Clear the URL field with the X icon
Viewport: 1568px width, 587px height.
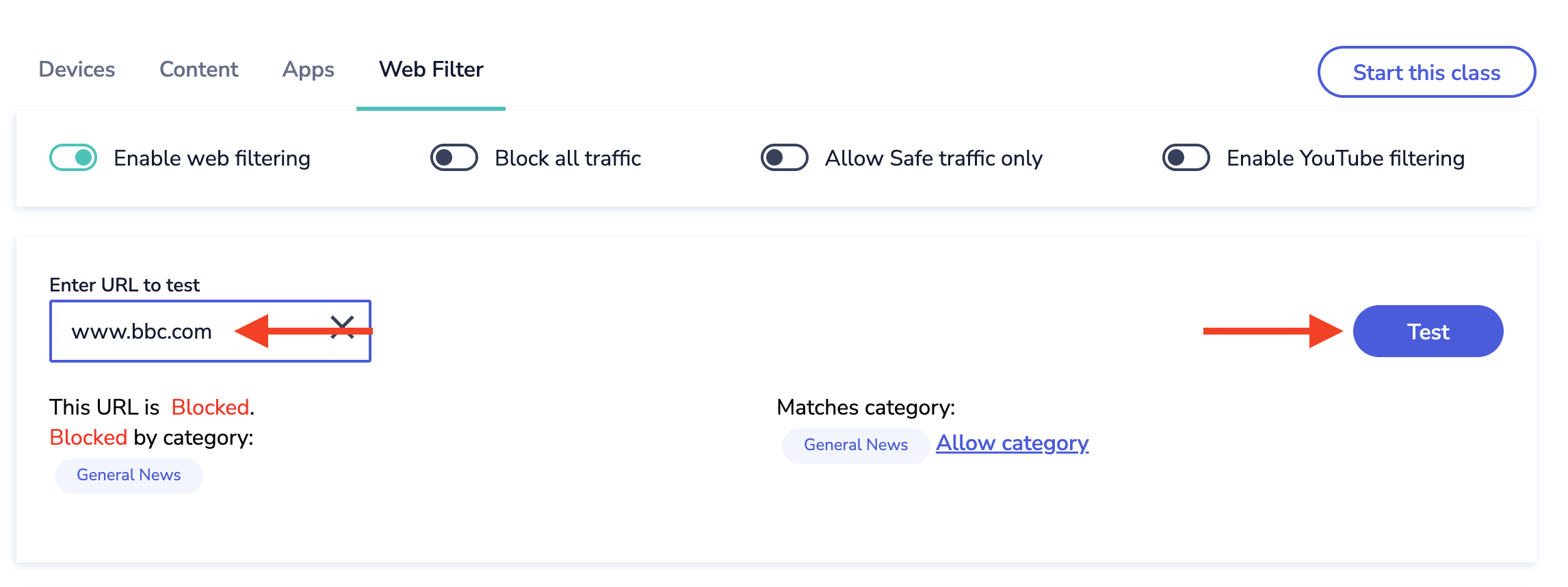(x=342, y=327)
